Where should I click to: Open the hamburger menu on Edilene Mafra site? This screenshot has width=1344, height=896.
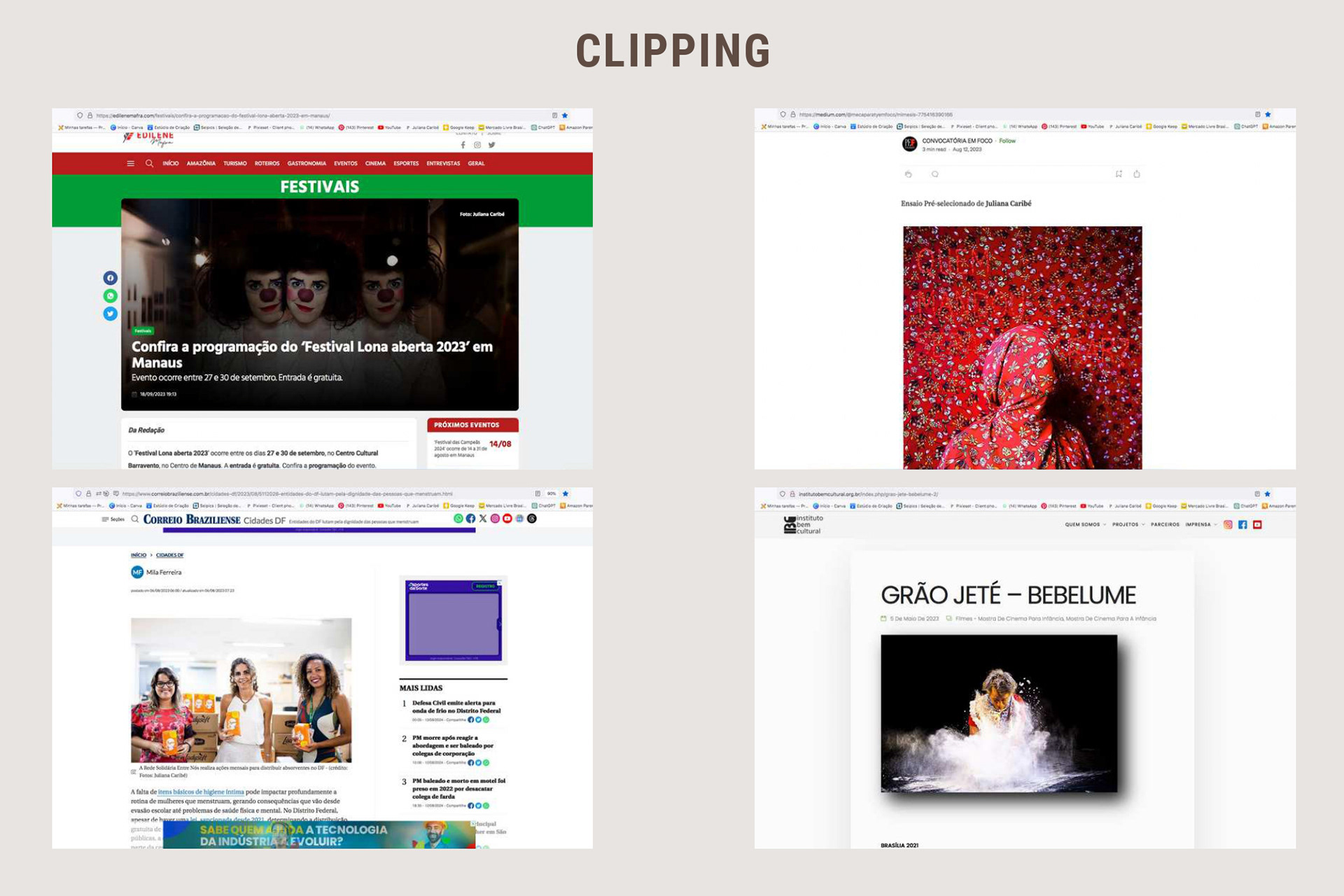click(130, 163)
